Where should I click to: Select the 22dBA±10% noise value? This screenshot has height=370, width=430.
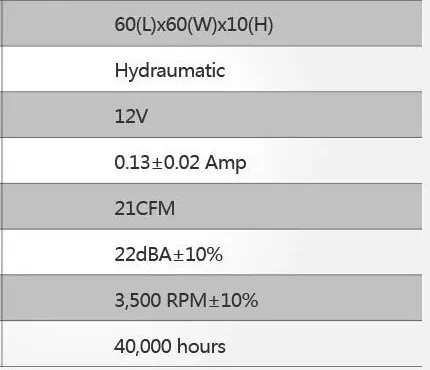(169, 254)
